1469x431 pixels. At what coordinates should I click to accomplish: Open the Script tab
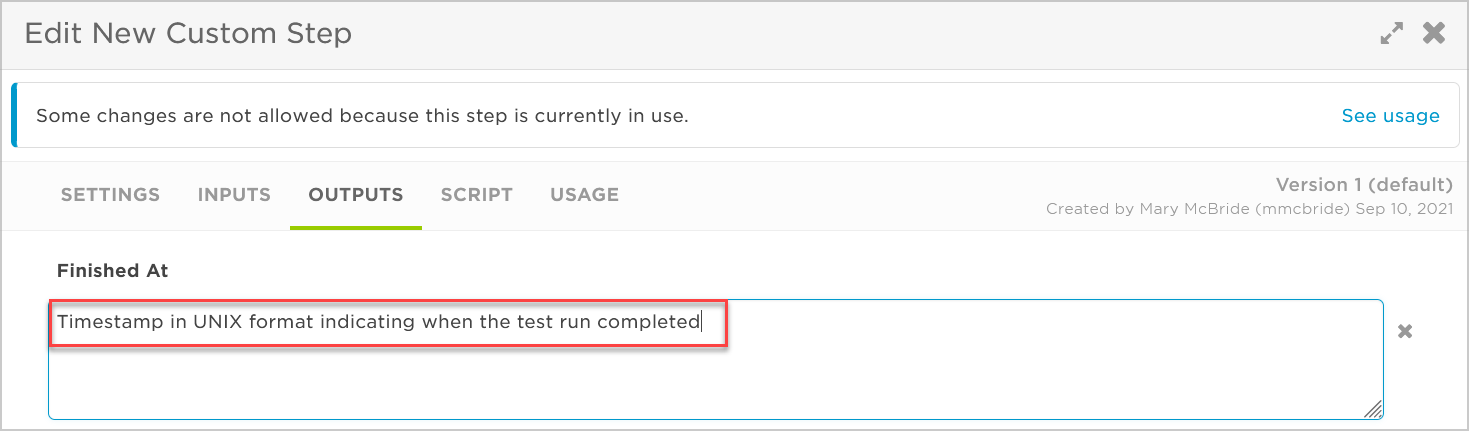point(476,195)
